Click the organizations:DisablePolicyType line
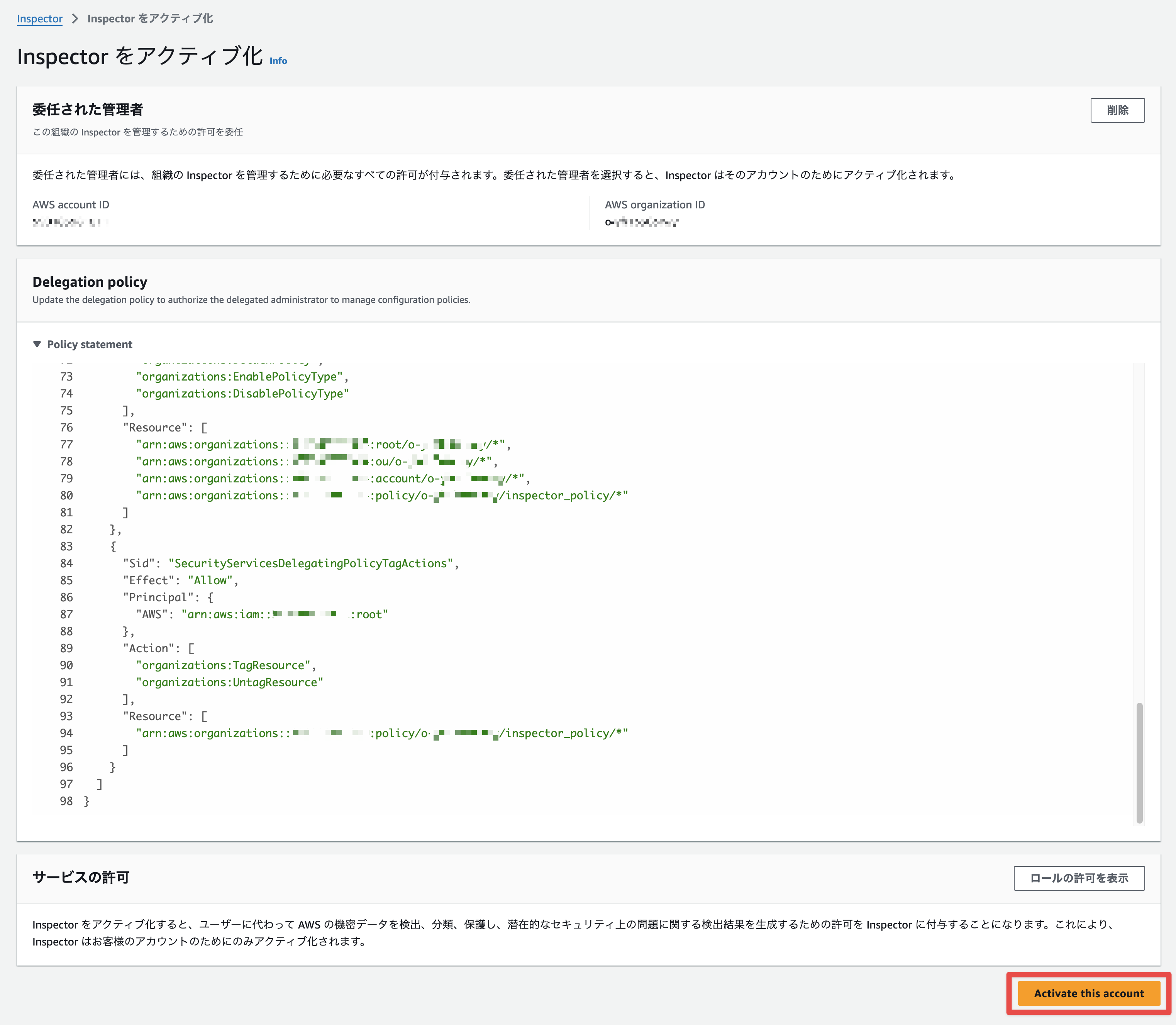 click(242, 394)
